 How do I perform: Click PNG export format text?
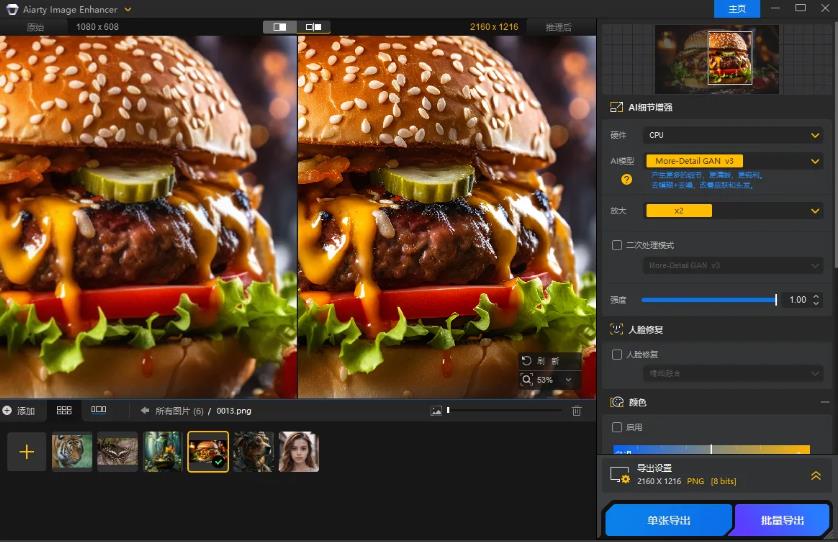pos(695,481)
